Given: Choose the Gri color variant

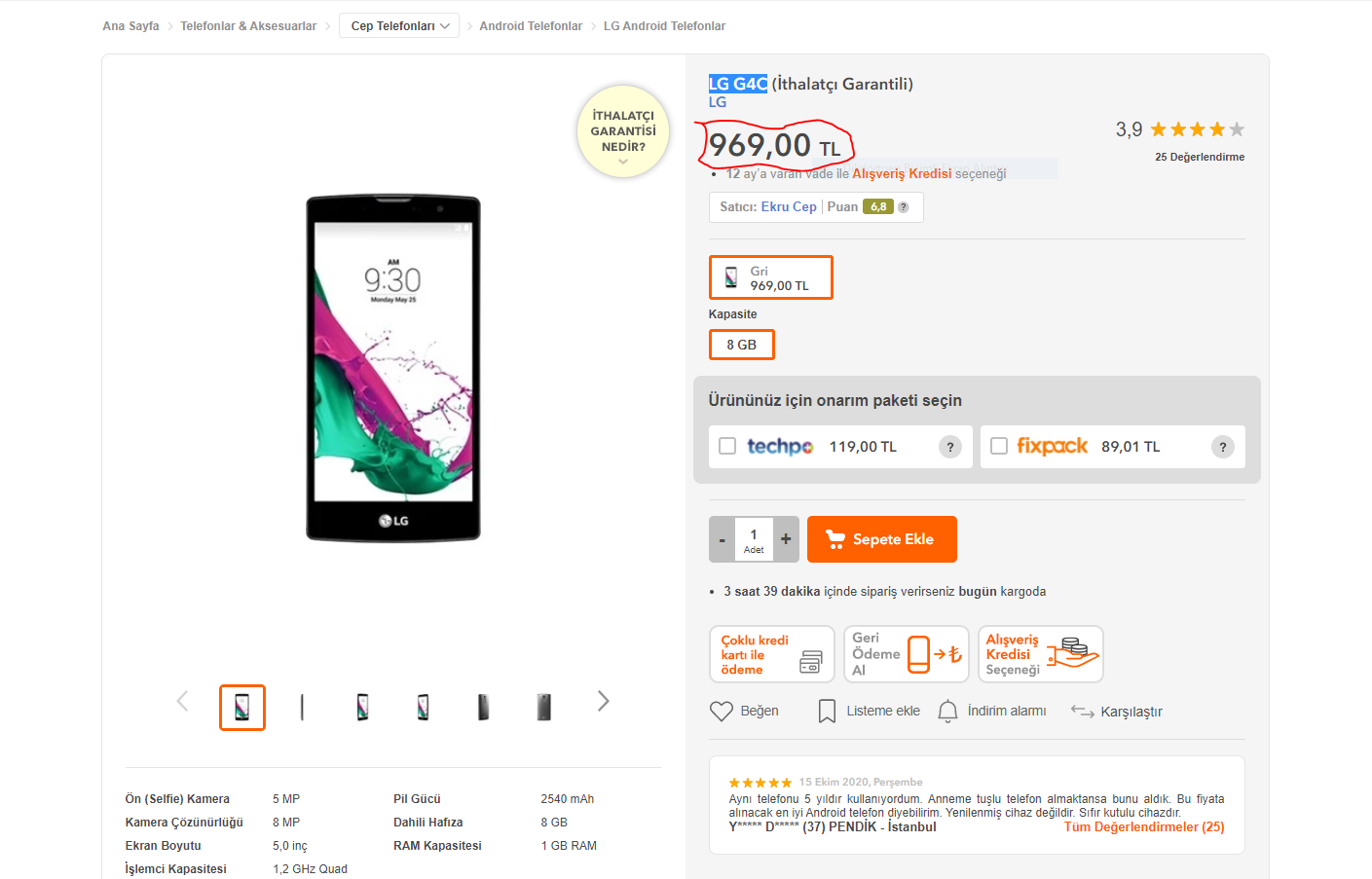Looking at the screenshot, I should (x=771, y=278).
